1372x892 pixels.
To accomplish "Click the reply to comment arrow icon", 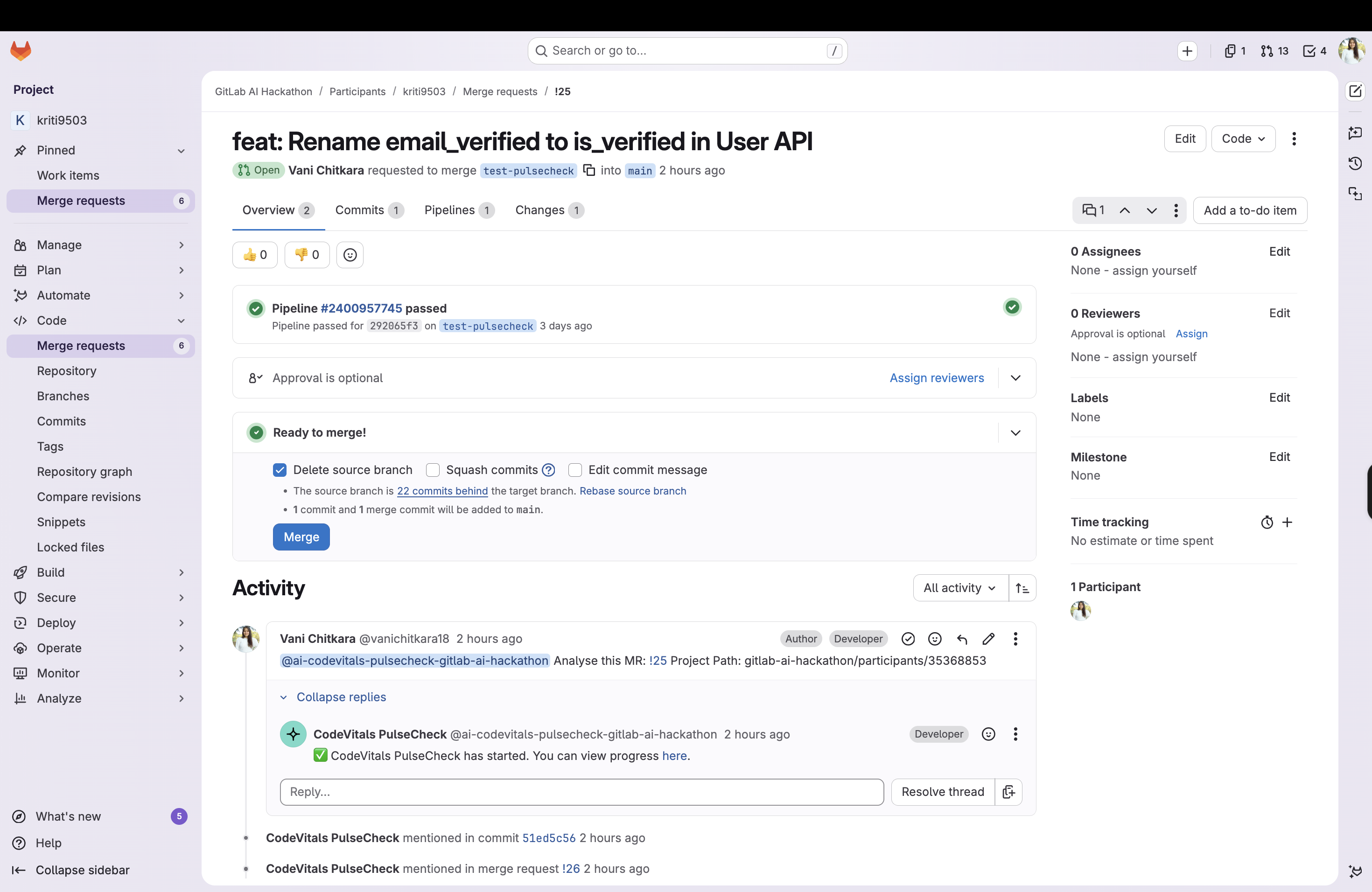I will tap(961, 639).
